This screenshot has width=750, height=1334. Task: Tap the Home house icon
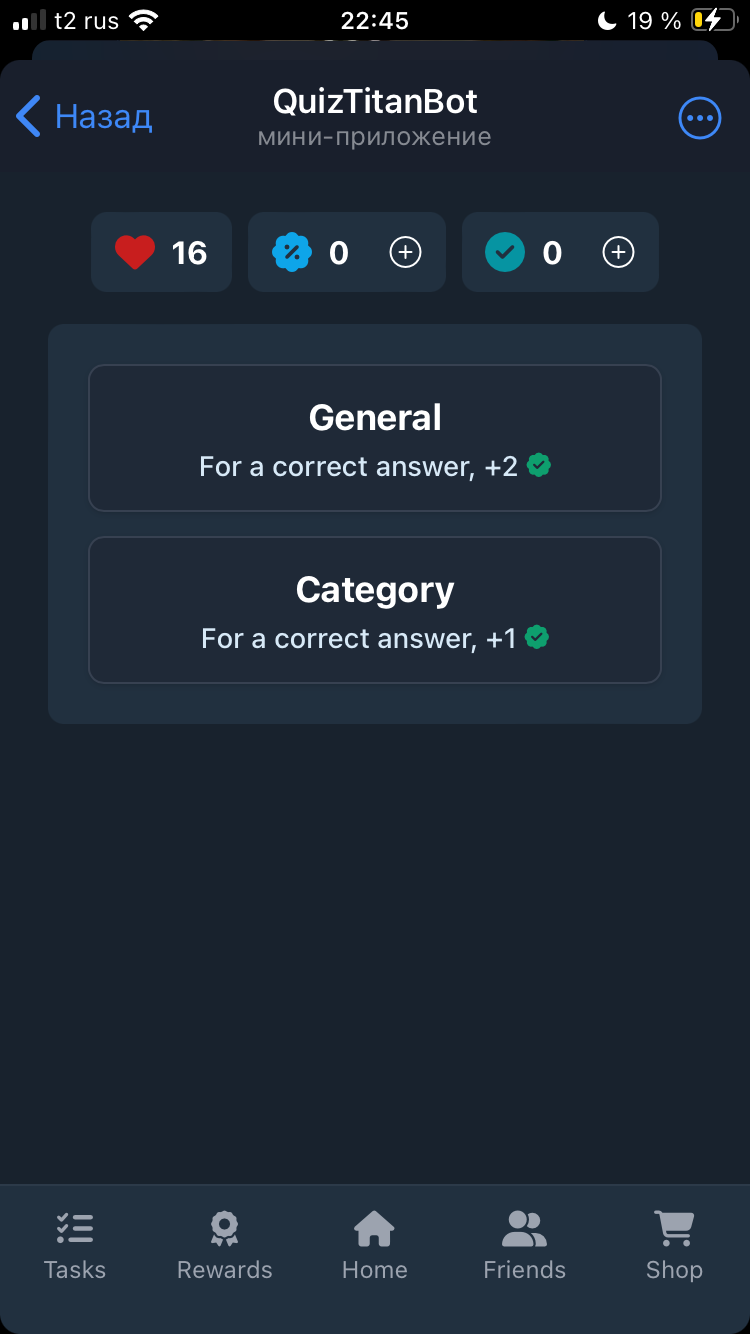374,1228
